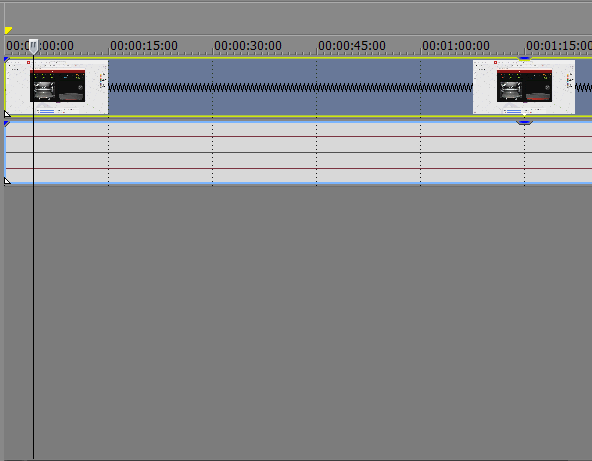Viewport: 592px width, 461px height.
Task: Move cursor to 00:00:45:00 on the ruler
Action: point(352,46)
